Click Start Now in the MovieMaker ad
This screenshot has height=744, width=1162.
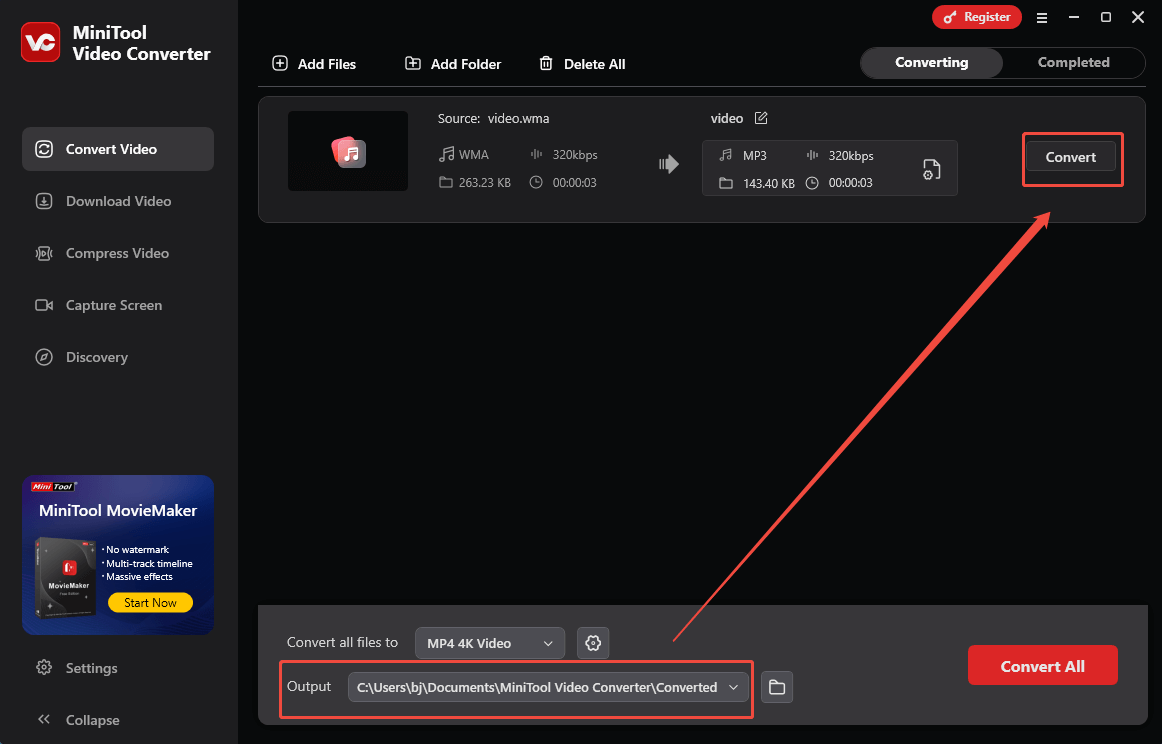coord(150,602)
